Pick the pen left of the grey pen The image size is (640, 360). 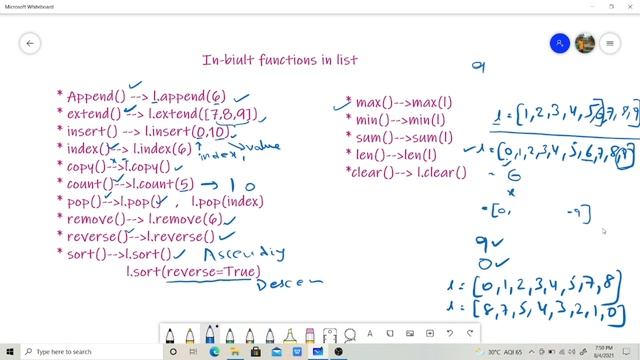tap(250, 335)
